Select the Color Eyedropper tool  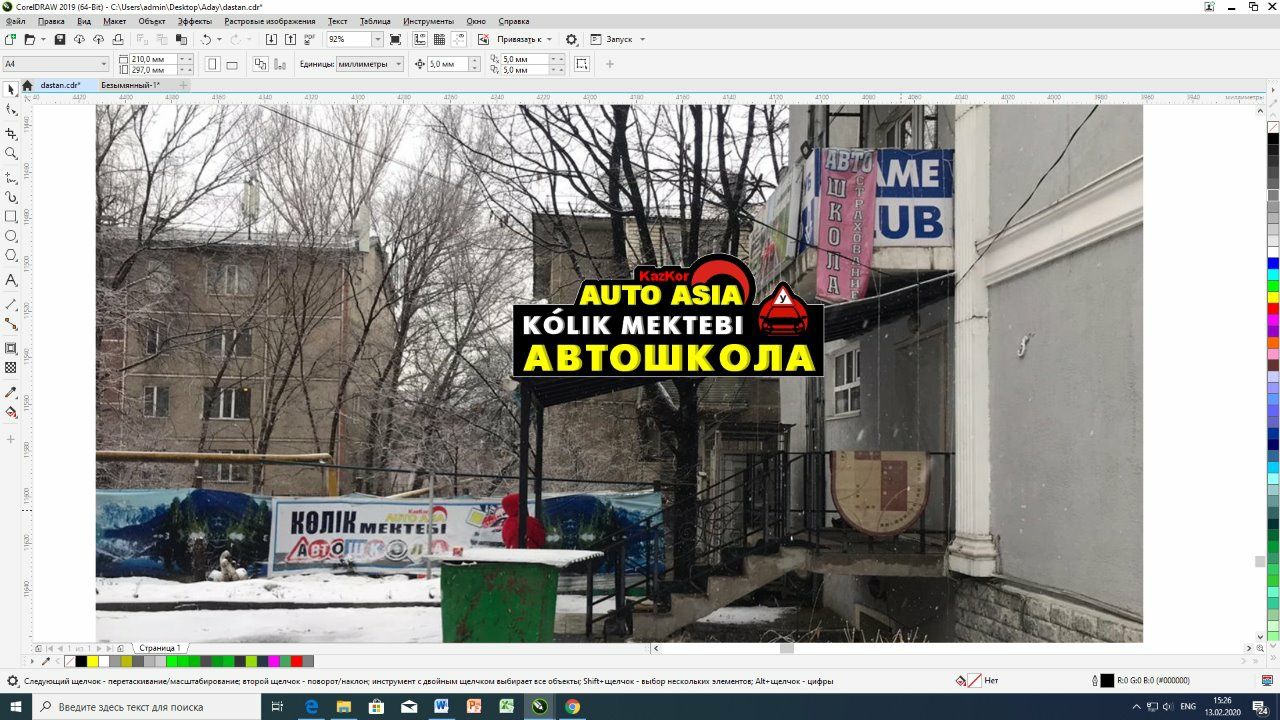[x=11, y=392]
